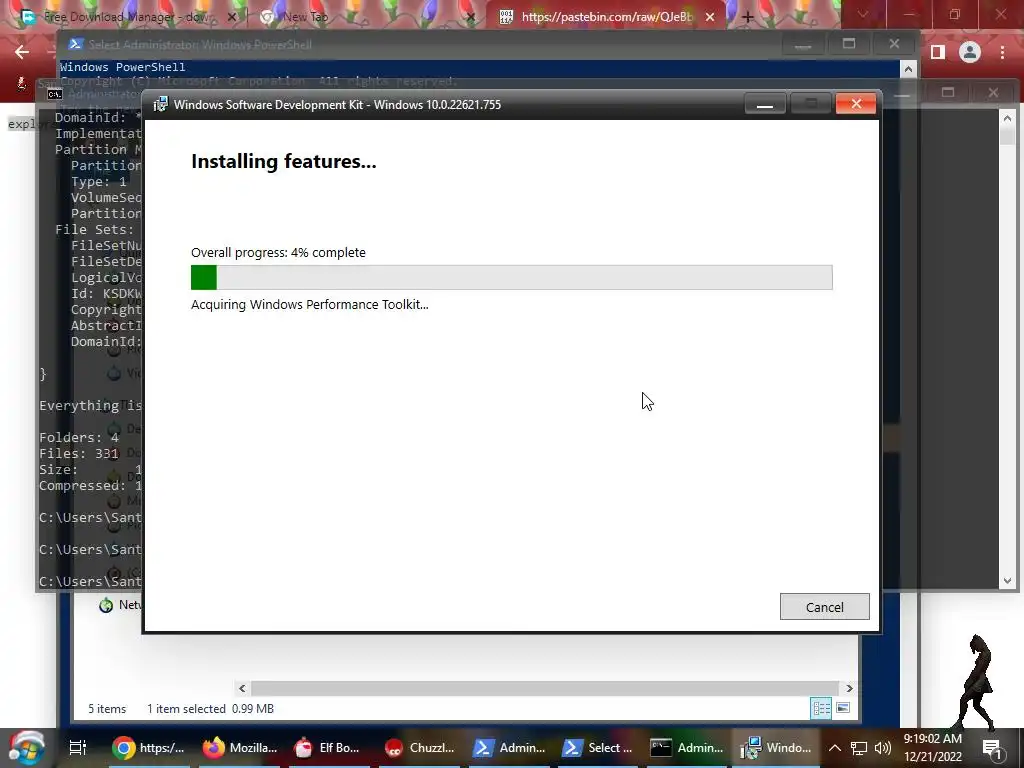Click 'Overall progress: 4% complete' text
Viewport: 1024px width, 768px height.
click(278, 253)
